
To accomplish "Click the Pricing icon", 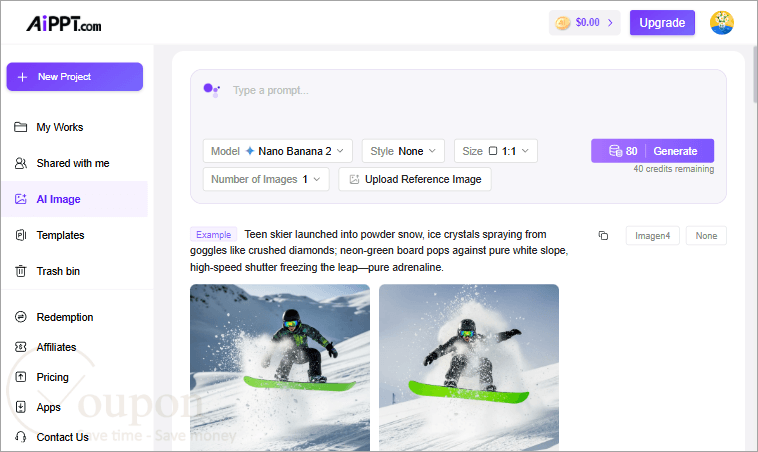I will point(20,377).
